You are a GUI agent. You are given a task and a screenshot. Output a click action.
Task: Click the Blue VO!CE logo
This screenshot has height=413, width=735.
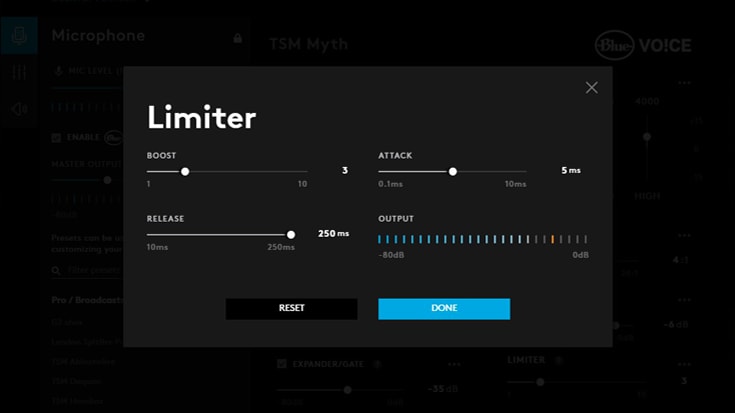pos(642,45)
